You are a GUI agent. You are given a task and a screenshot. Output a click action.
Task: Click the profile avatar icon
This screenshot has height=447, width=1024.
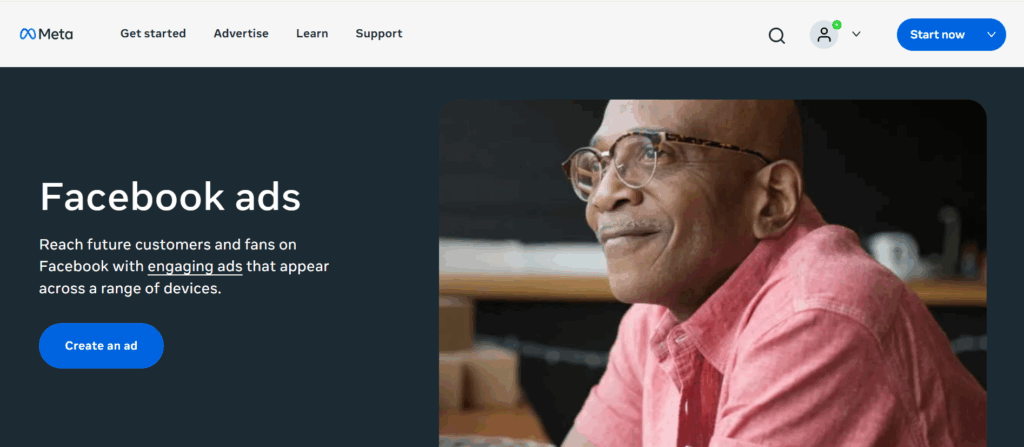click(x=824, y=35)
